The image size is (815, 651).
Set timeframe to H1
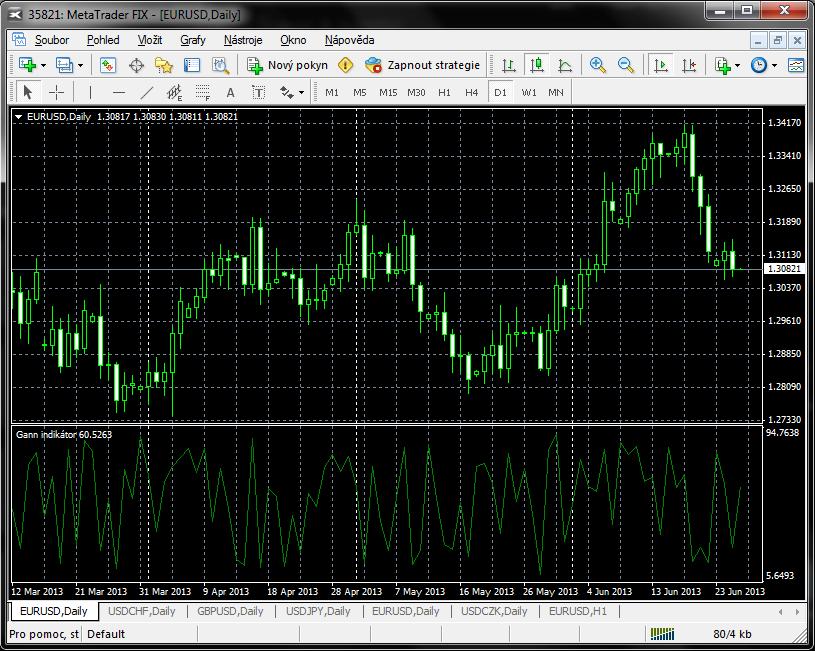(444, 93)
